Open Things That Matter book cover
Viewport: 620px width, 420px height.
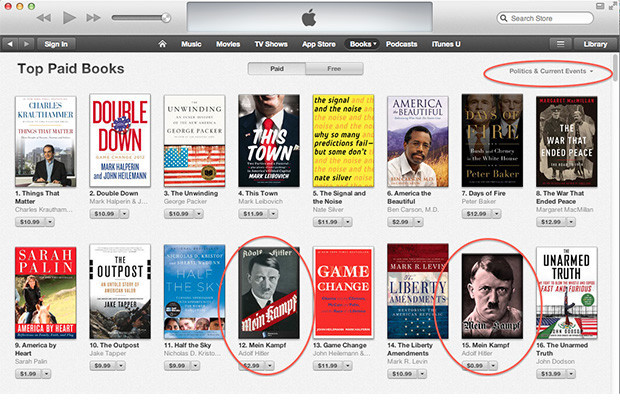(x=46, y=142)
